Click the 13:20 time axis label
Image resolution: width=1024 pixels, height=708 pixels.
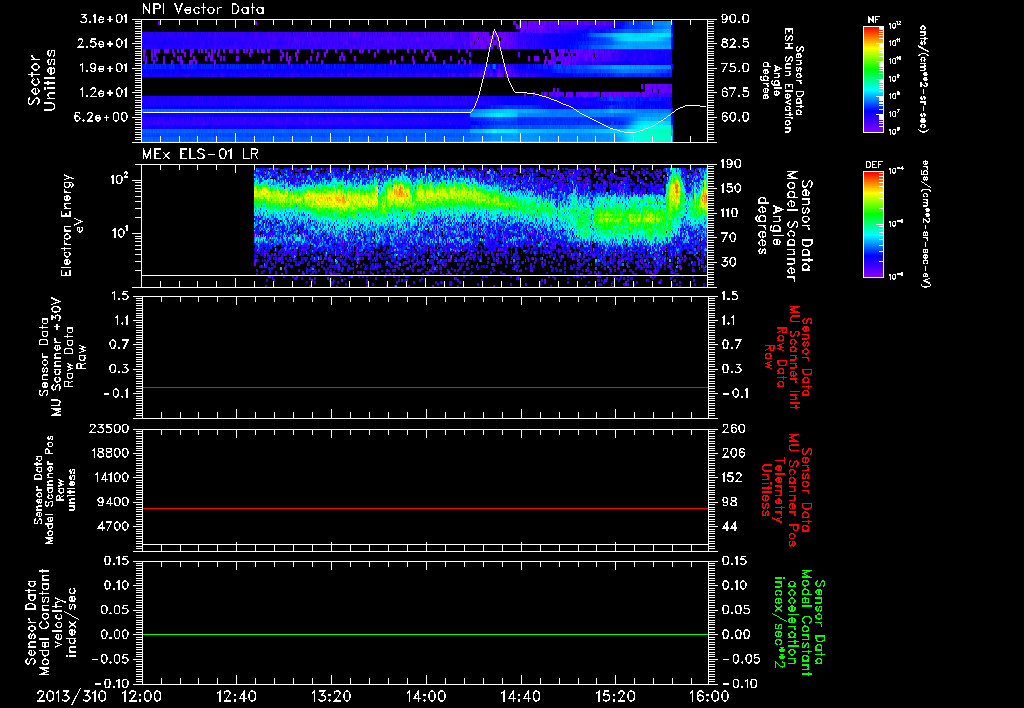tap(331, 696)
